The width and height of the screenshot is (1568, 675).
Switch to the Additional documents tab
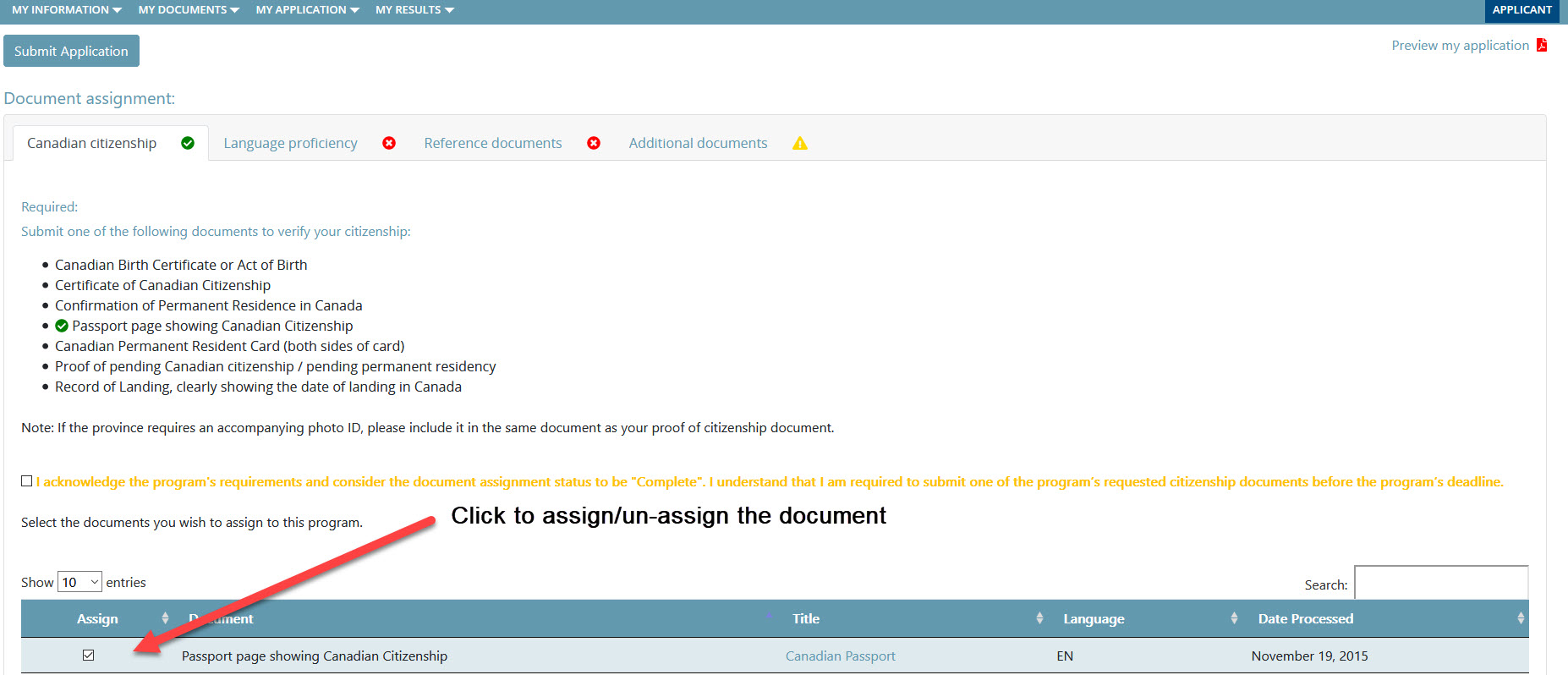click(x=698, y=143)
